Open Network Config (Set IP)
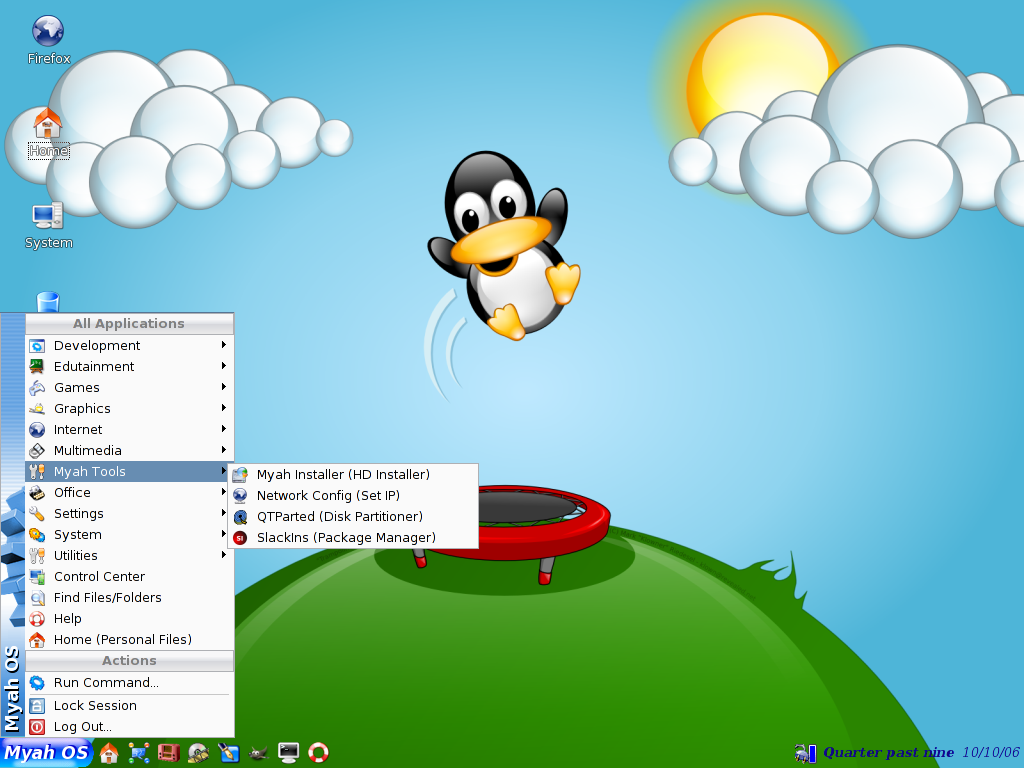1024x768 pixels. tap(353, 496)
